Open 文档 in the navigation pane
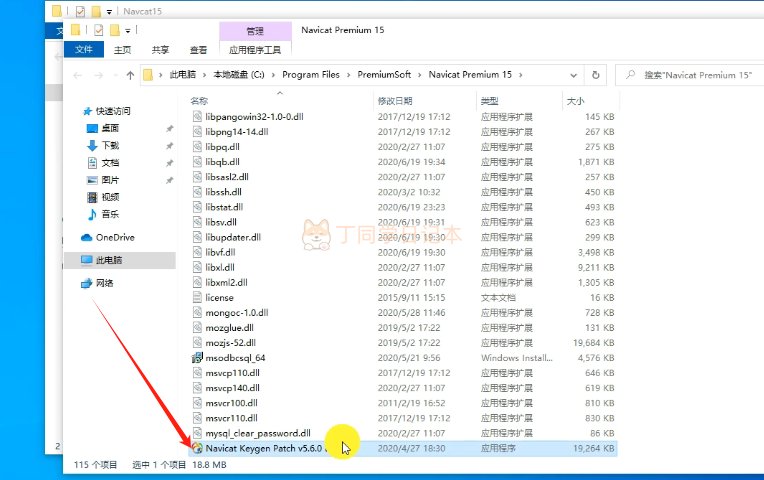 click(110, 163)
